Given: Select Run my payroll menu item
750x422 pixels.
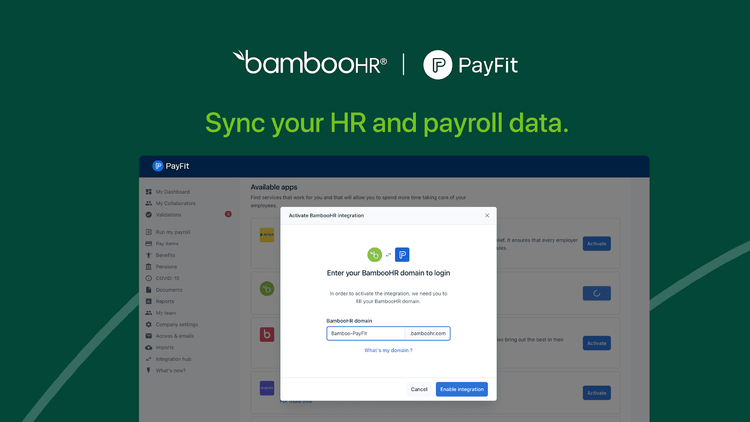Looking at the screenshot, I should 173,232.
